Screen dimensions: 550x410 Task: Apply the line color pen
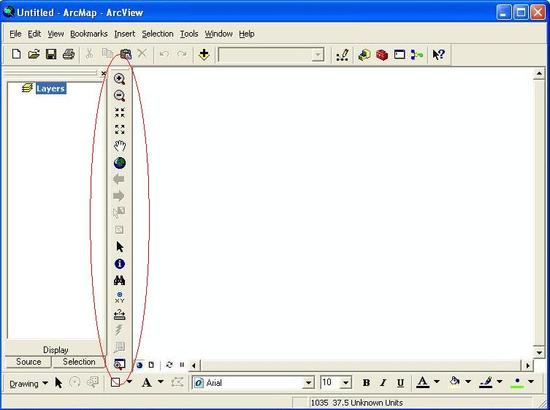pyautogui.click(x=486, y=382)
